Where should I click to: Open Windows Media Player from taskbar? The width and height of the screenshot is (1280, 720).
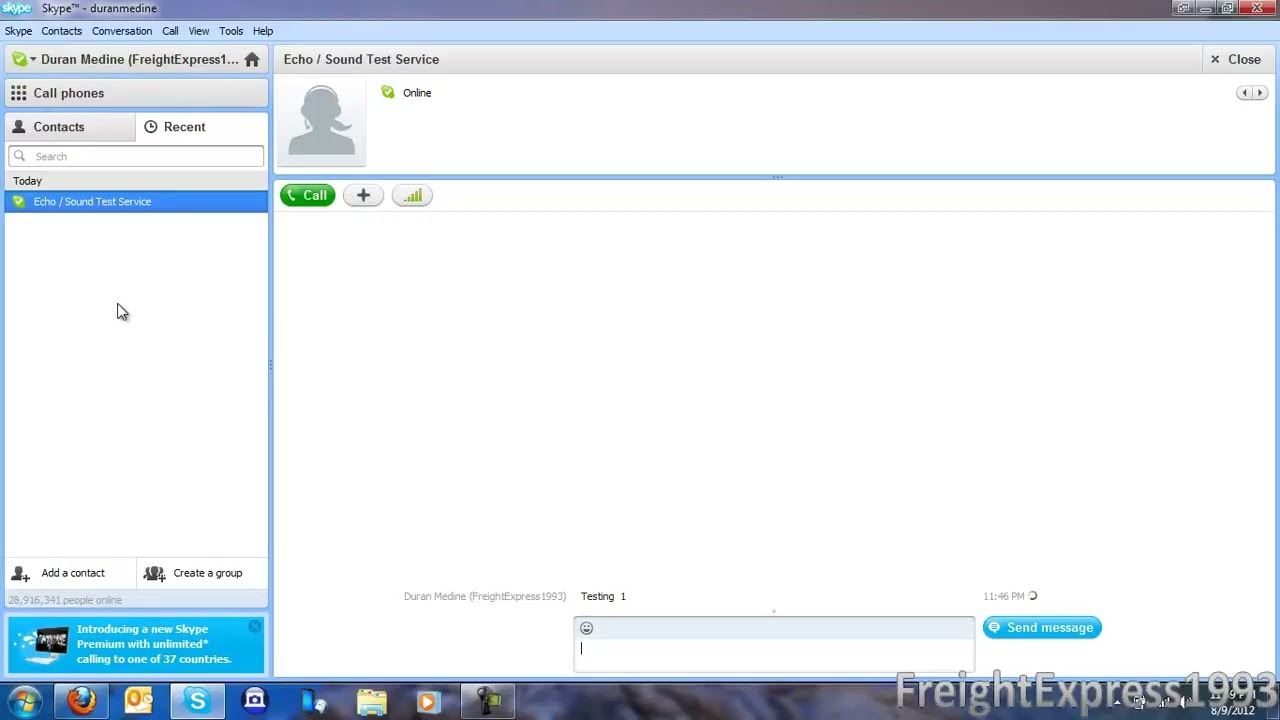[429, 702]
